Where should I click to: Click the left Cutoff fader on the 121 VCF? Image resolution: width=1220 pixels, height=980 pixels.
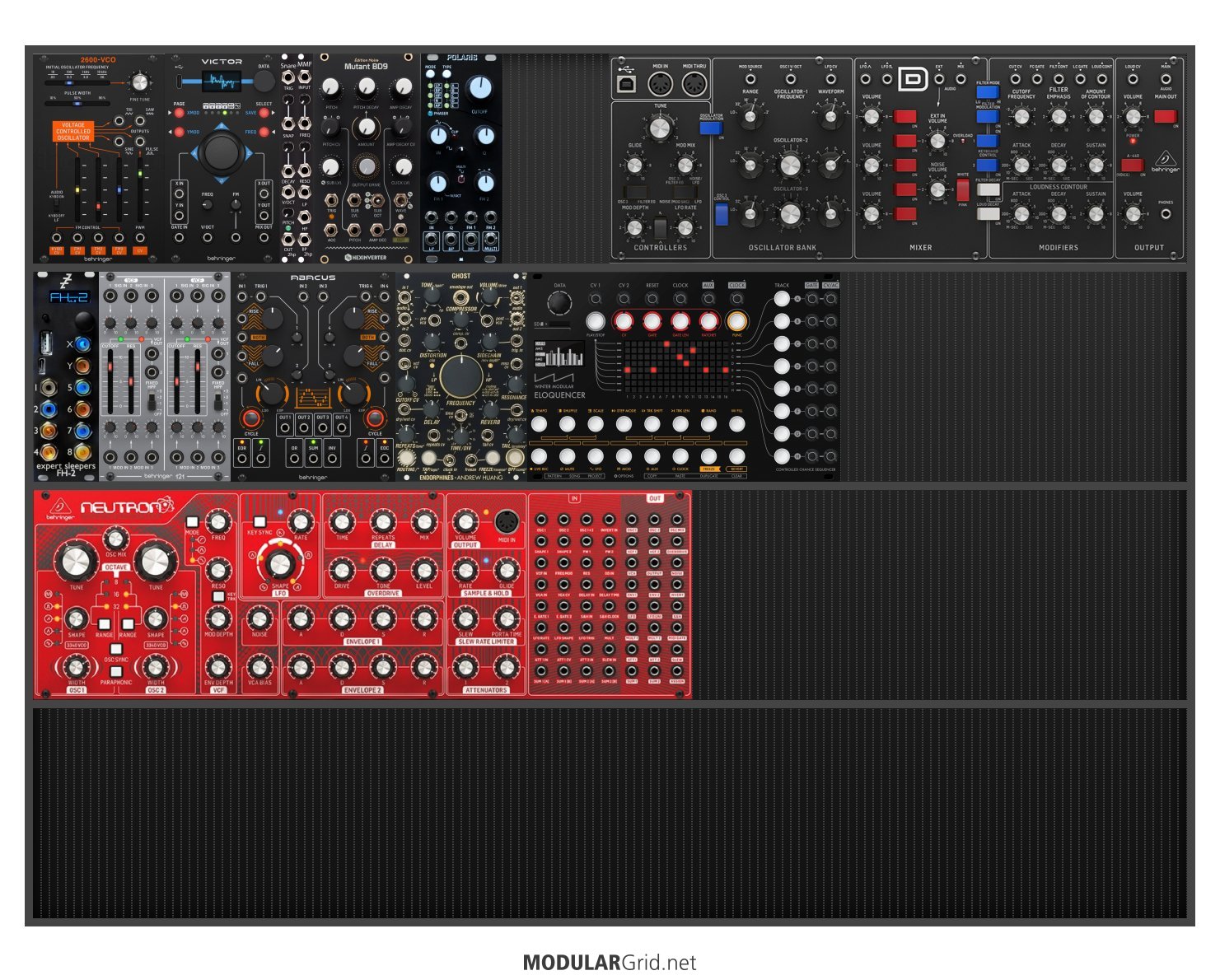(110, 382)
